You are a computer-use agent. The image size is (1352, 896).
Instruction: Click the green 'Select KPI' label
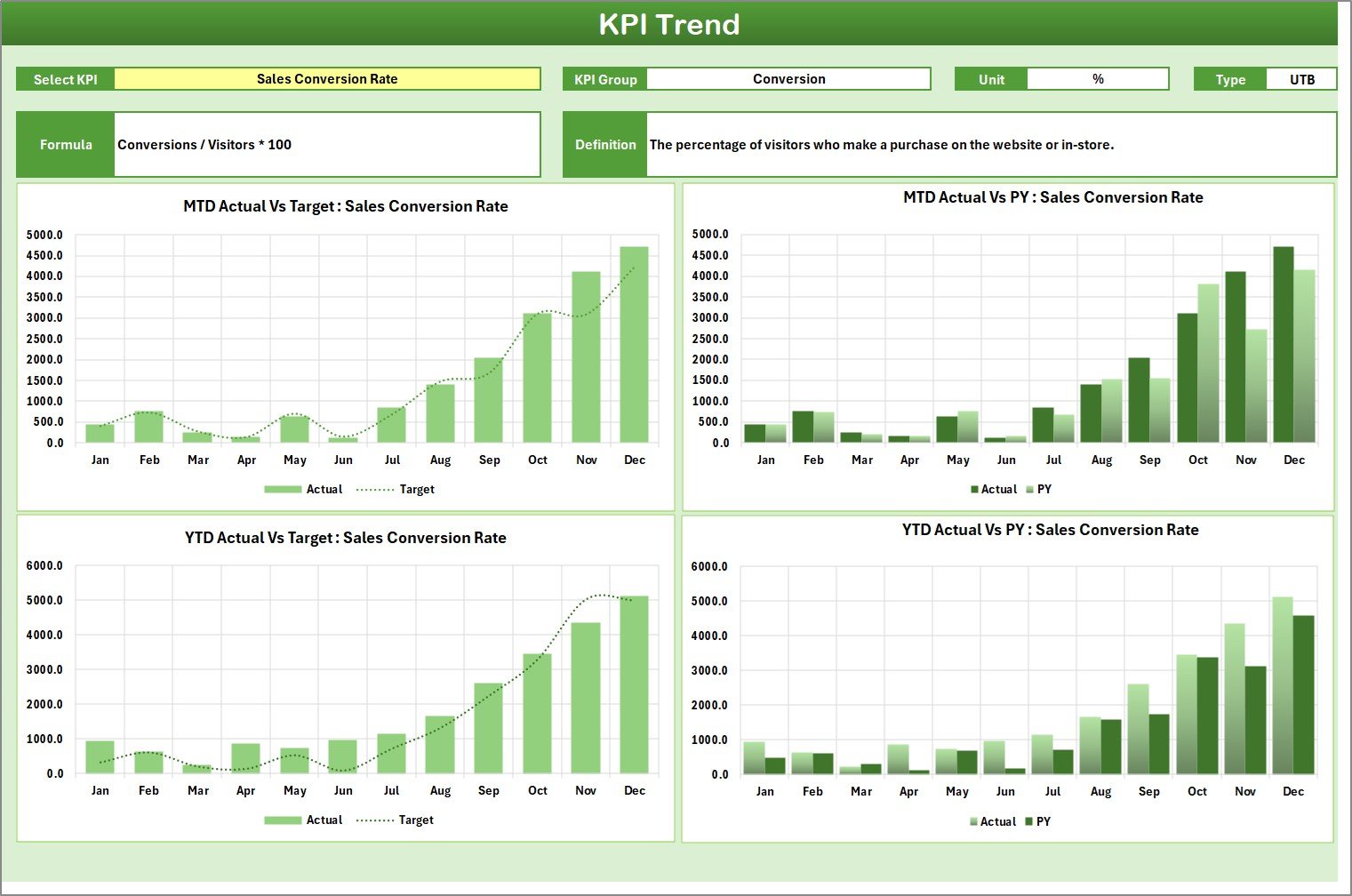[x=66, y=80]
